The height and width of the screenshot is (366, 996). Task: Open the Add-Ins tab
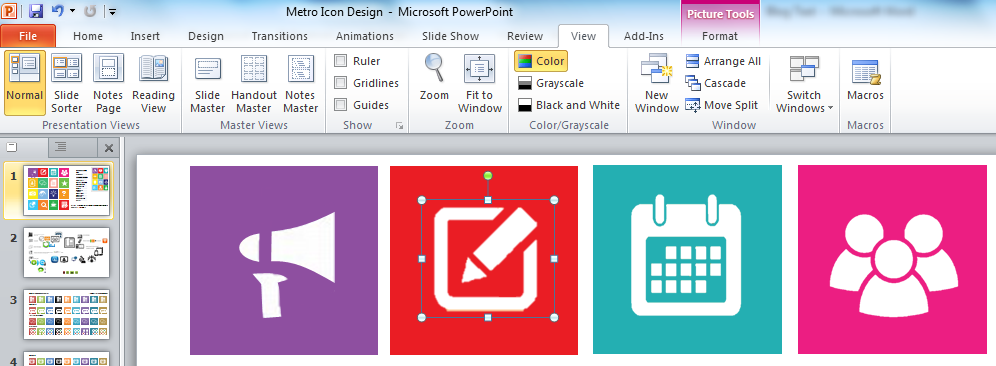click(643, 36)
